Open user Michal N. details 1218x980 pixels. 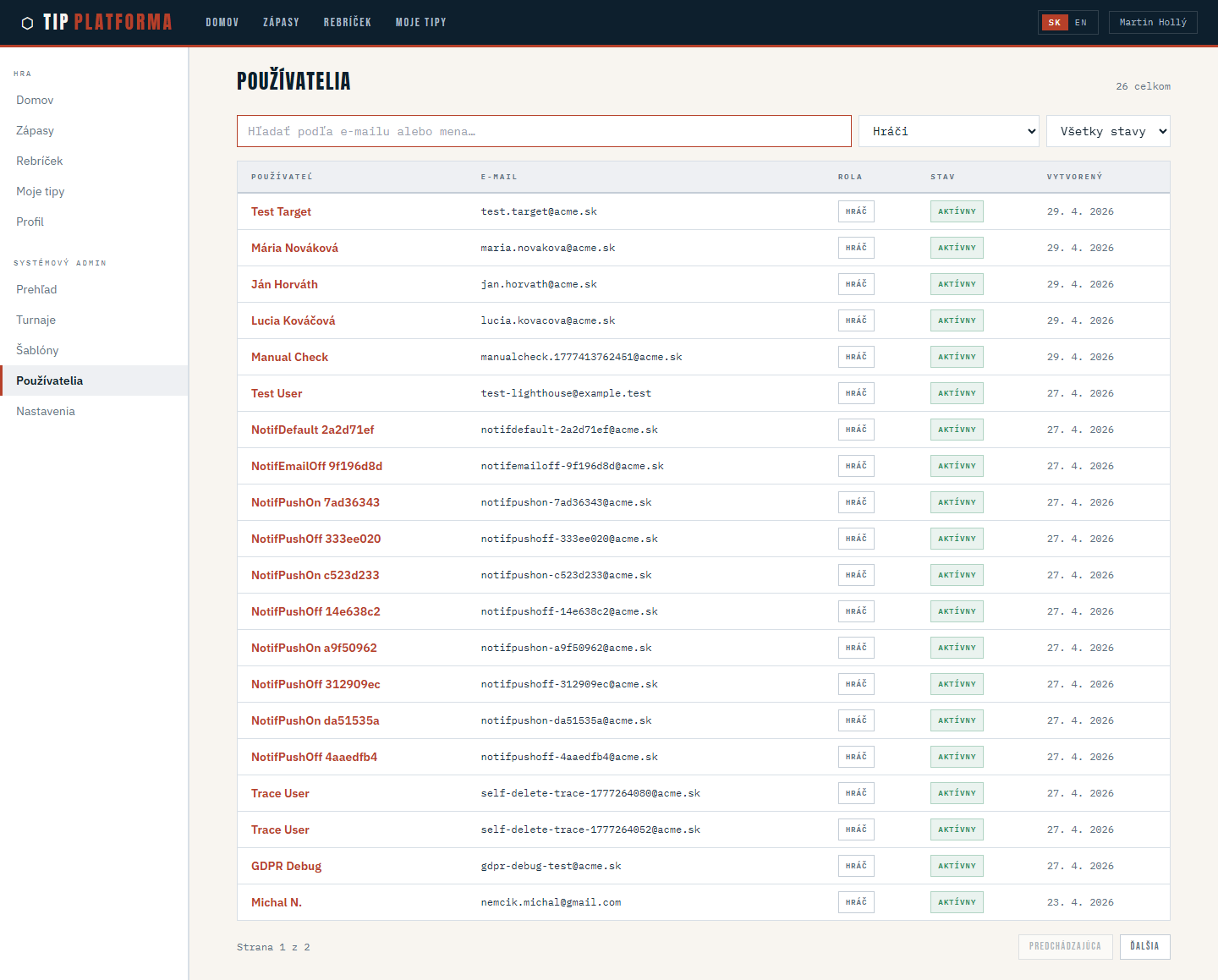click(276, 902)
